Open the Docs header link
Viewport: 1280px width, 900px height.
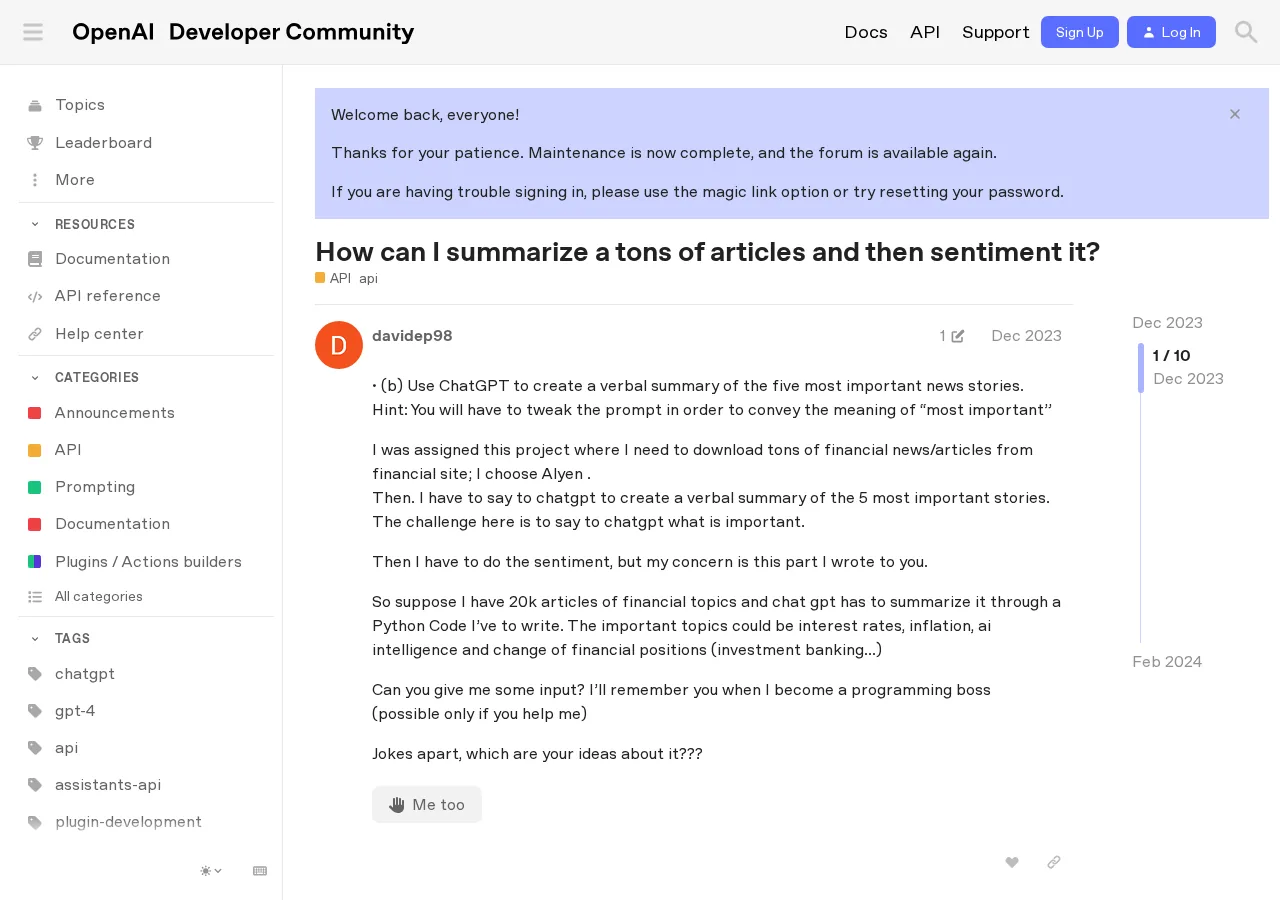tap(866, 32)
